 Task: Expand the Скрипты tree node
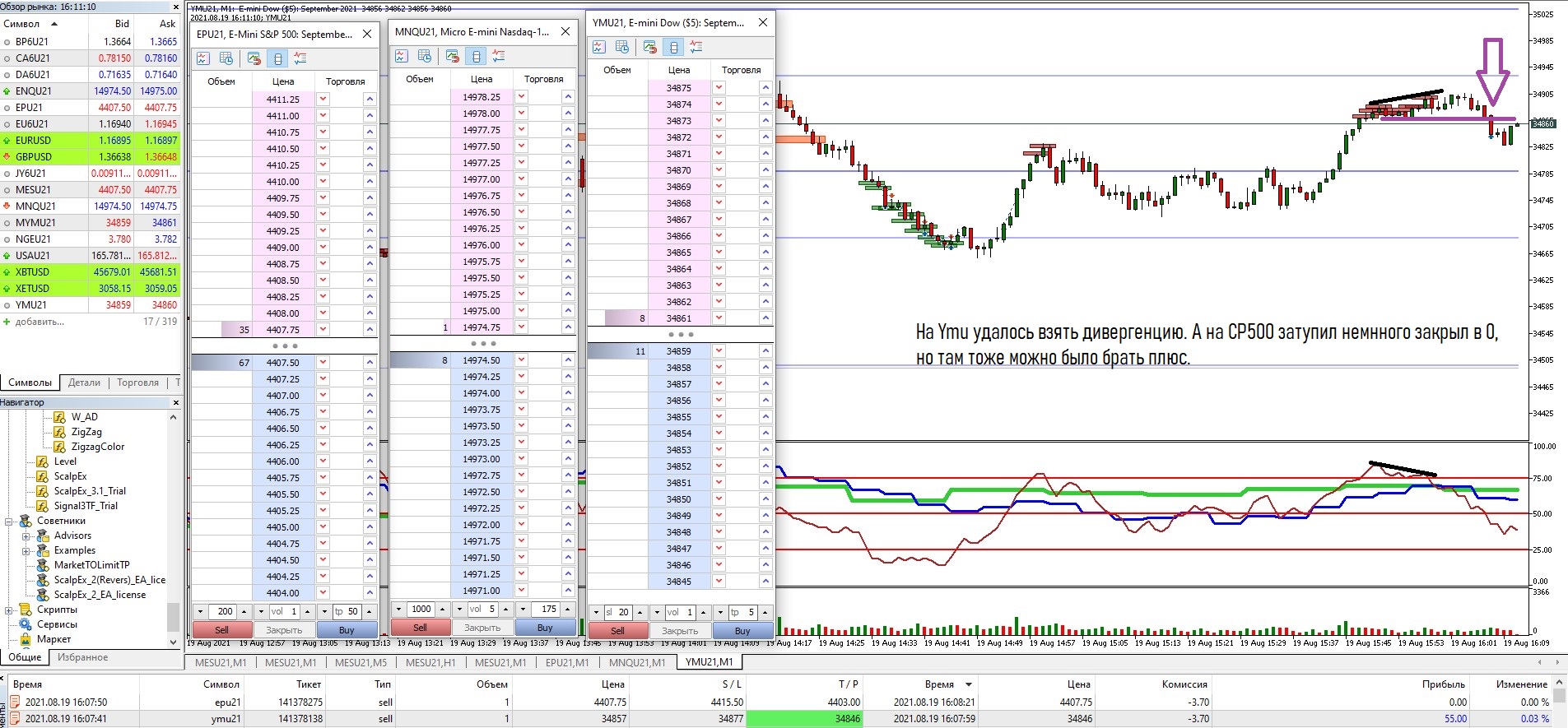click(8, 610)
